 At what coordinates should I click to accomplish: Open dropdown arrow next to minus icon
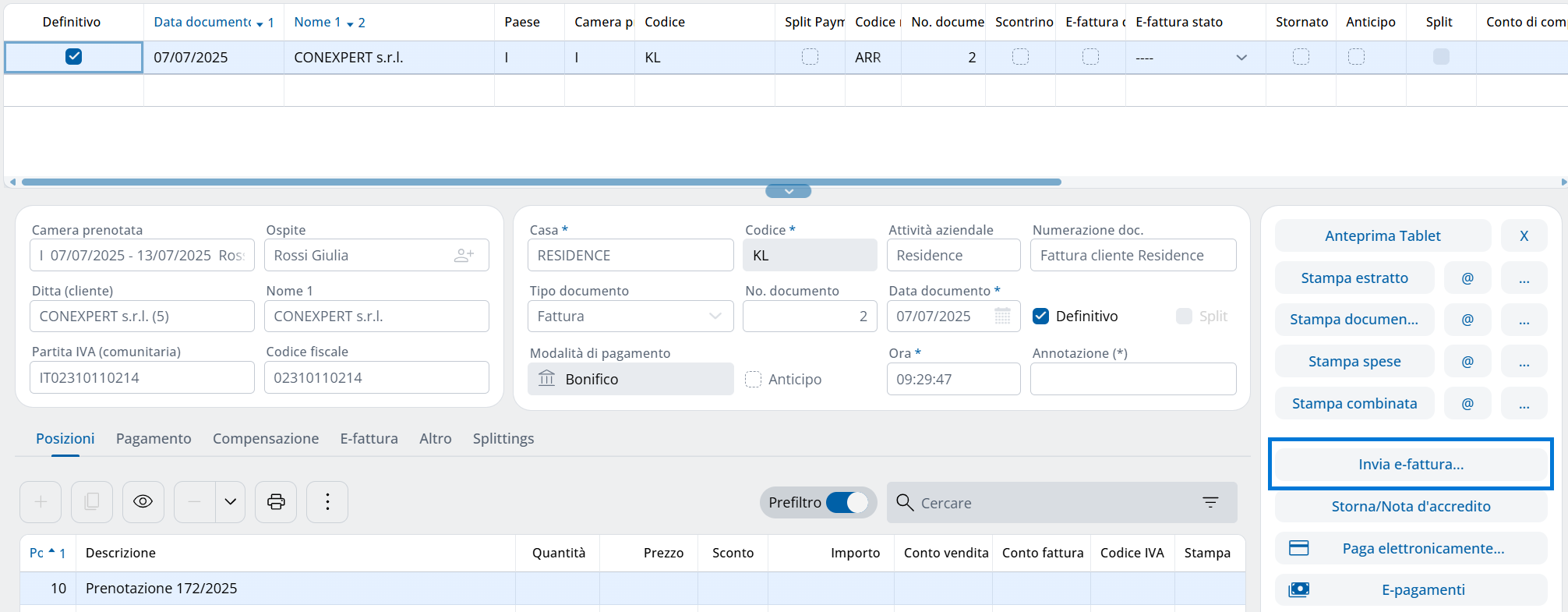[231, 502]
